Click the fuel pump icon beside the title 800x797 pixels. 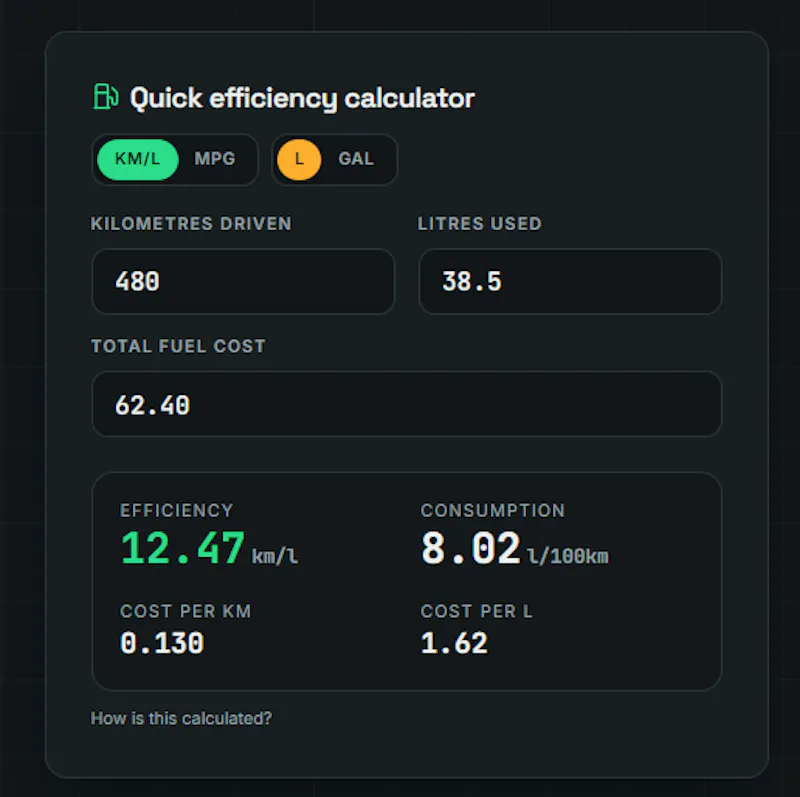point(106,96)
